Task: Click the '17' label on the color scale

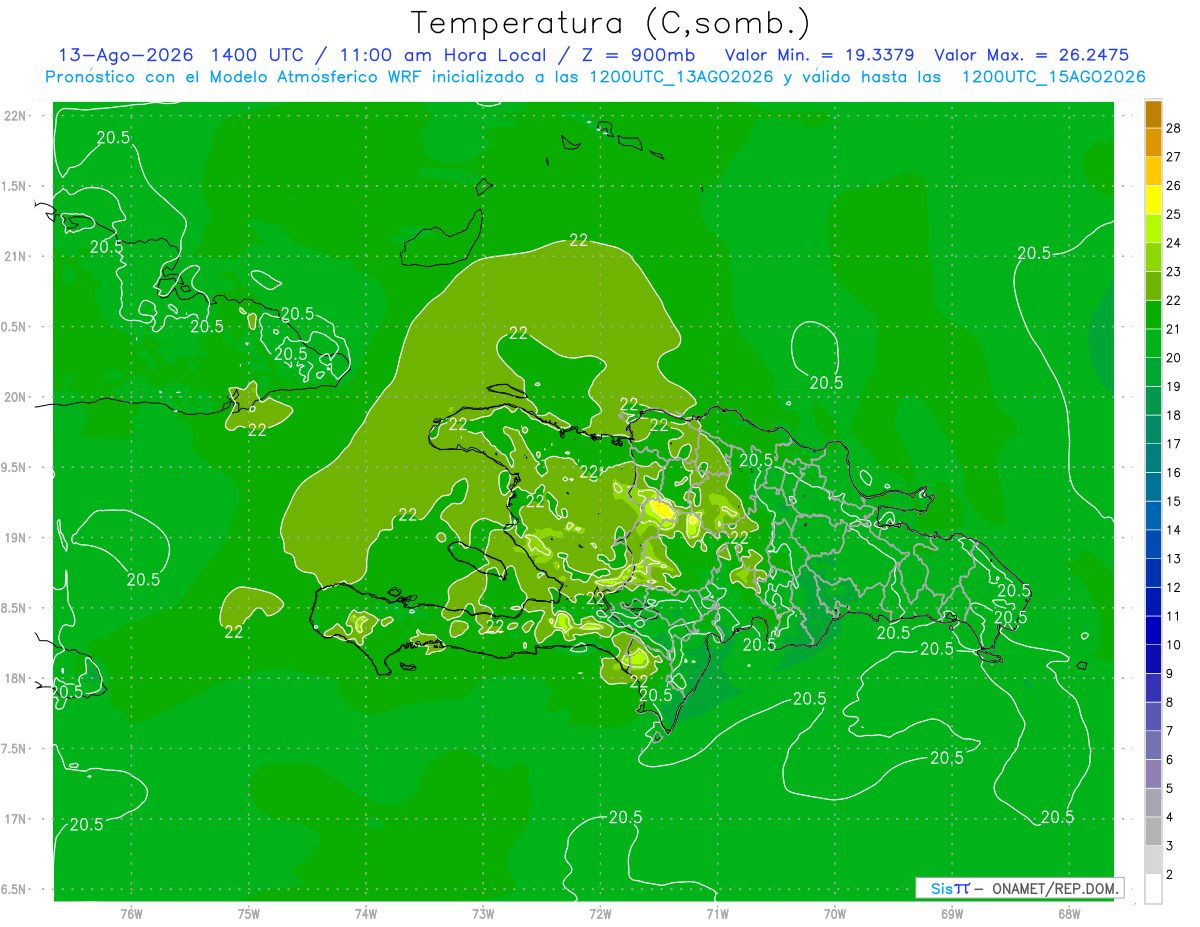Action: click(x=1174, y=444)
